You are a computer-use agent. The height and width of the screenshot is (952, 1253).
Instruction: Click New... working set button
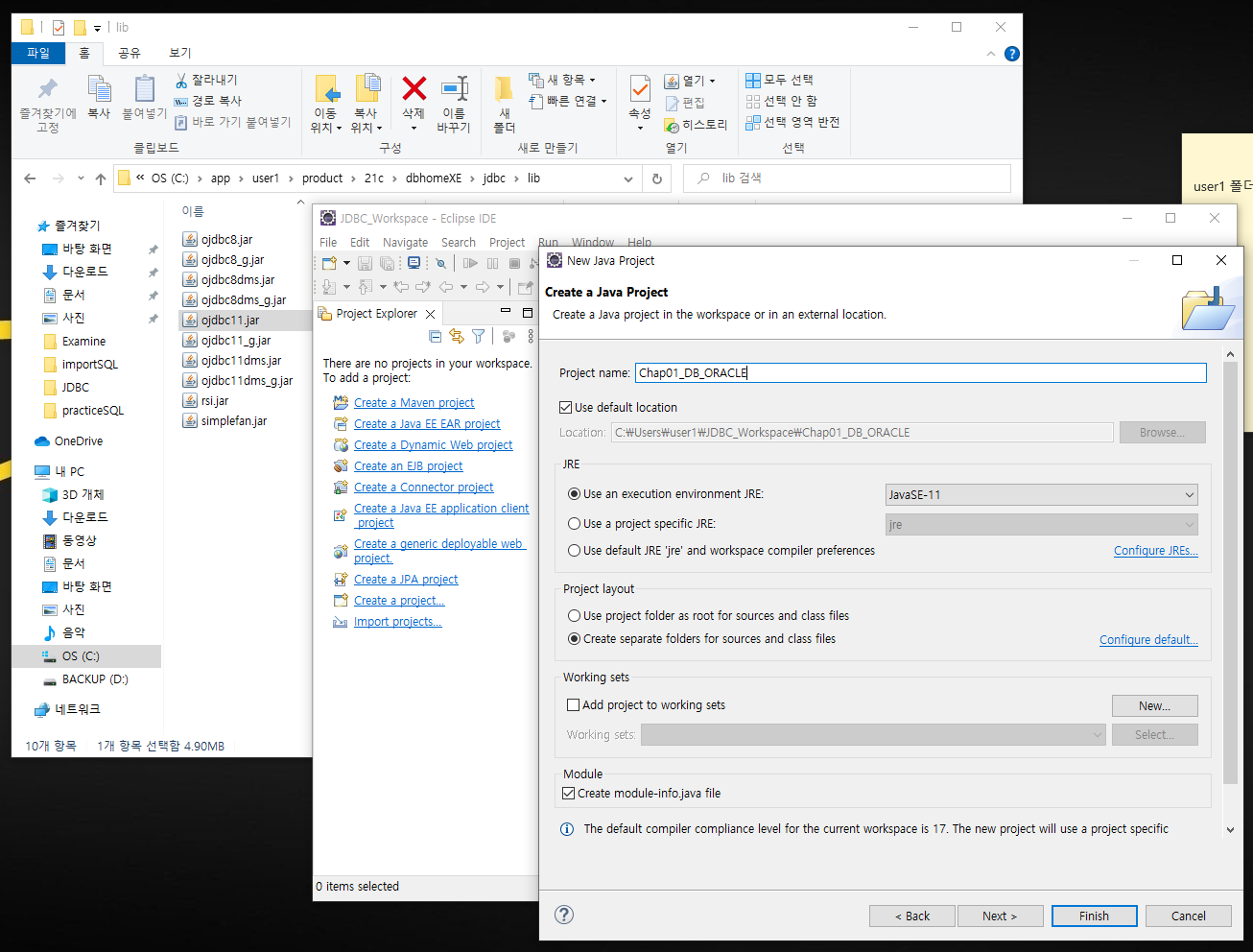[x=1154, y=705]
